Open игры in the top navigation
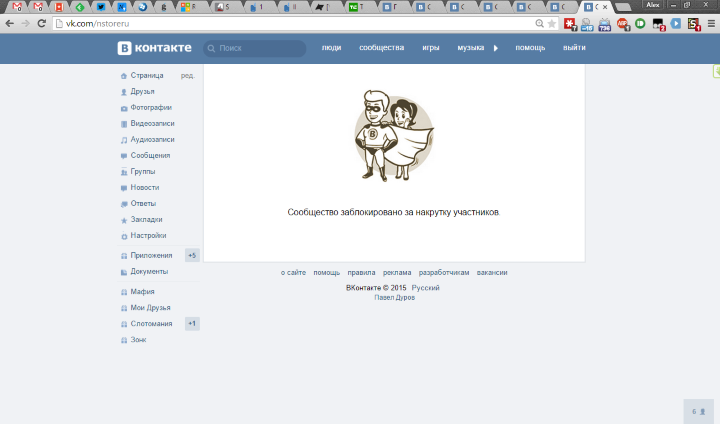 pyautogui.click(x=431, y=48)
